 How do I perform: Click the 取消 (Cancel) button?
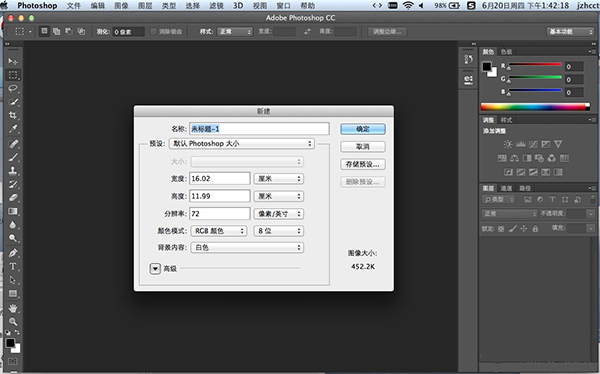tap(363, 147)
